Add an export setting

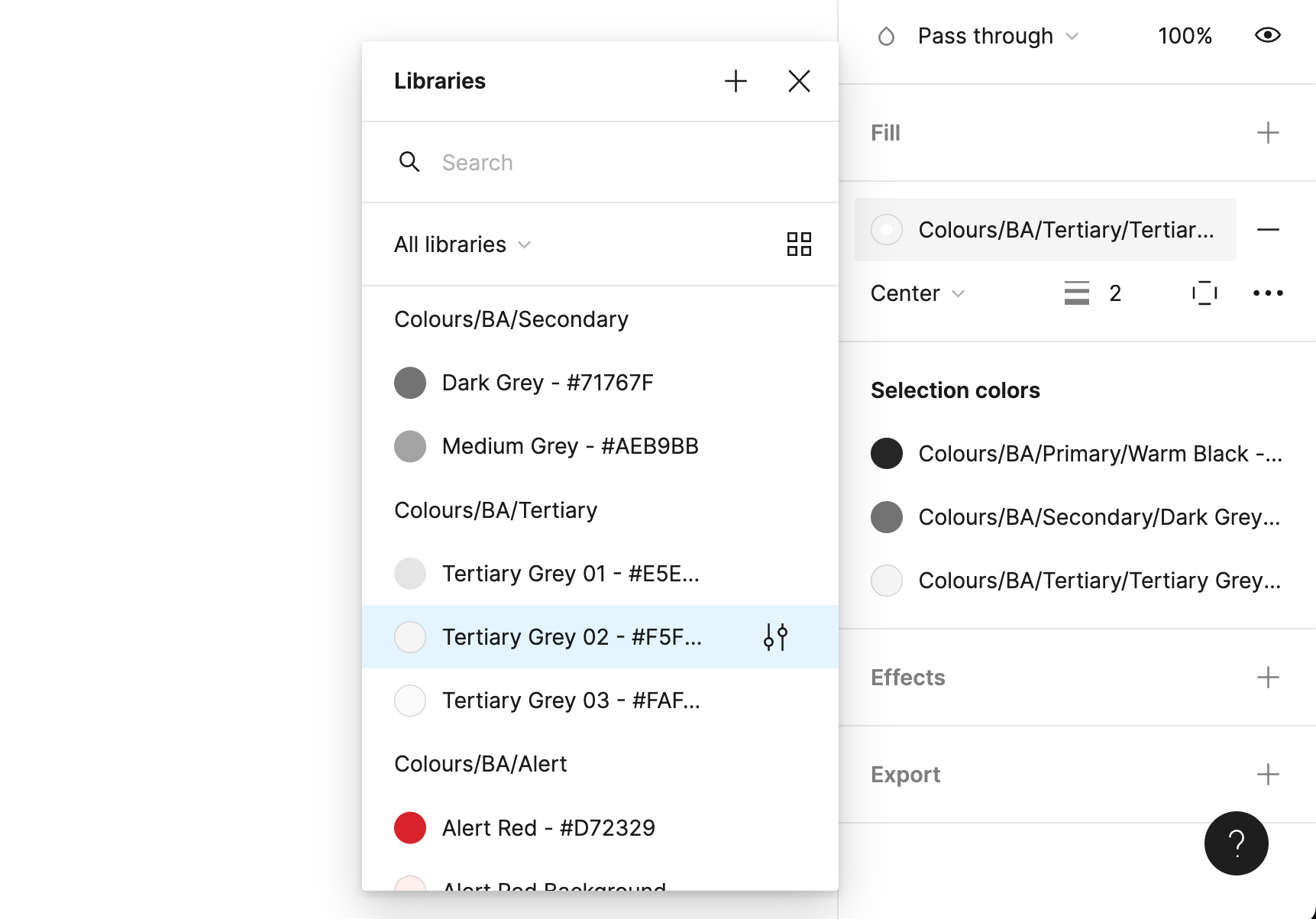[1268, 775]
